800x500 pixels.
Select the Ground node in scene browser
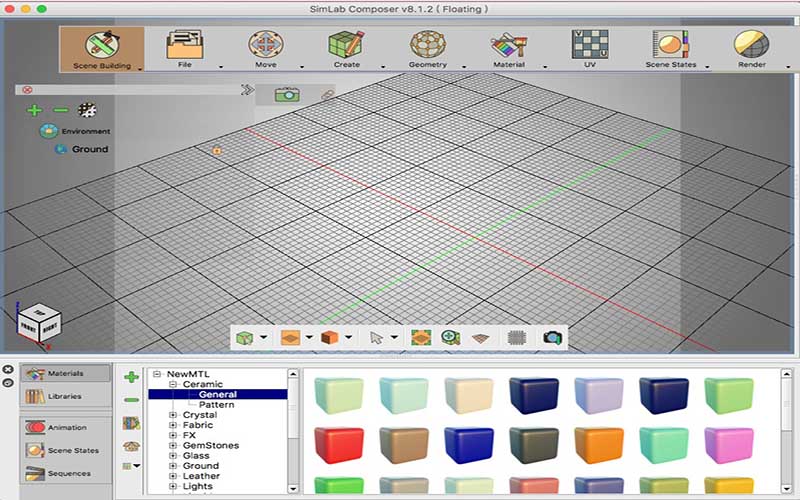coord(82,149)
